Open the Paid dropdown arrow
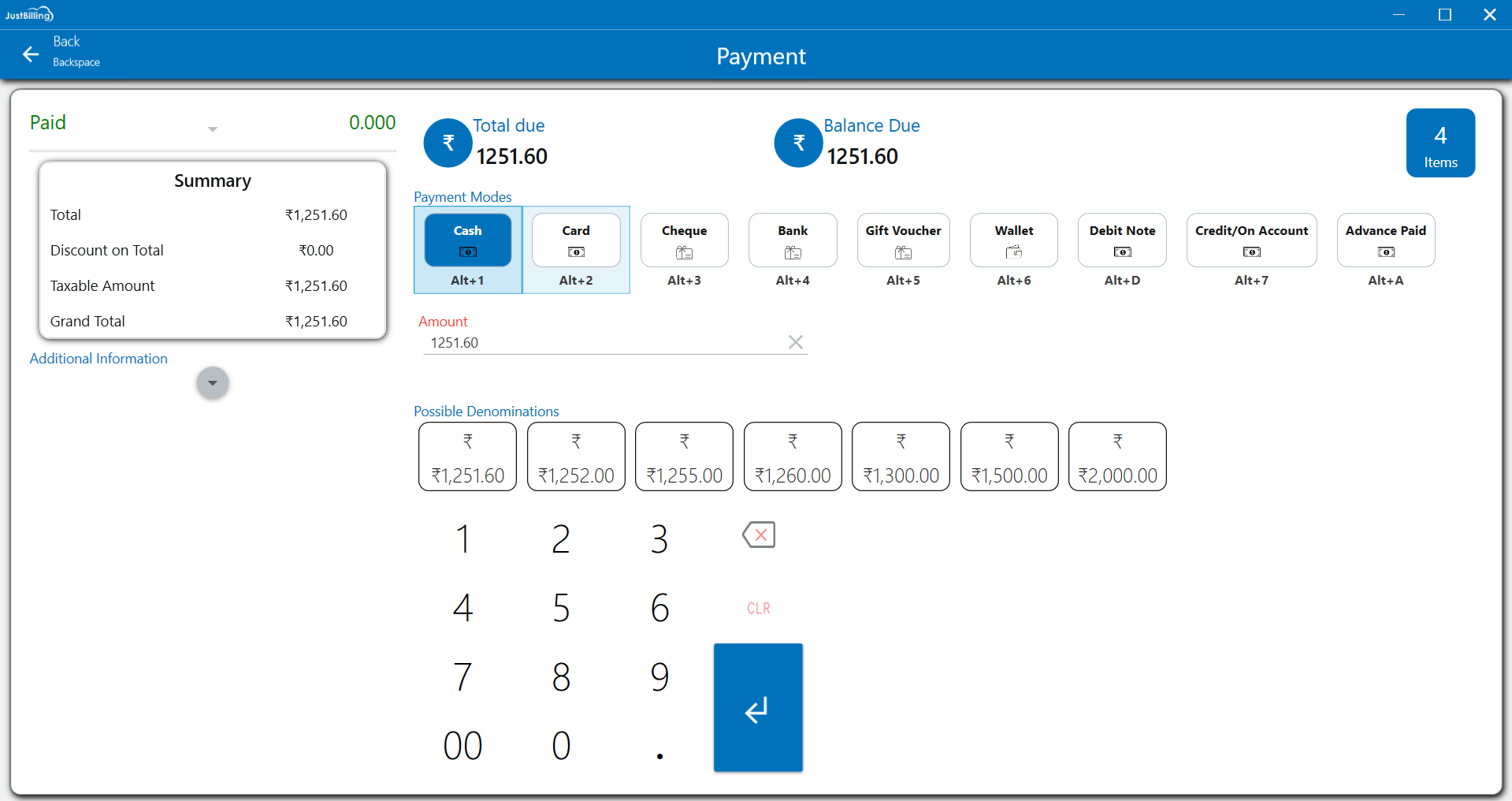 coord(213,129)
